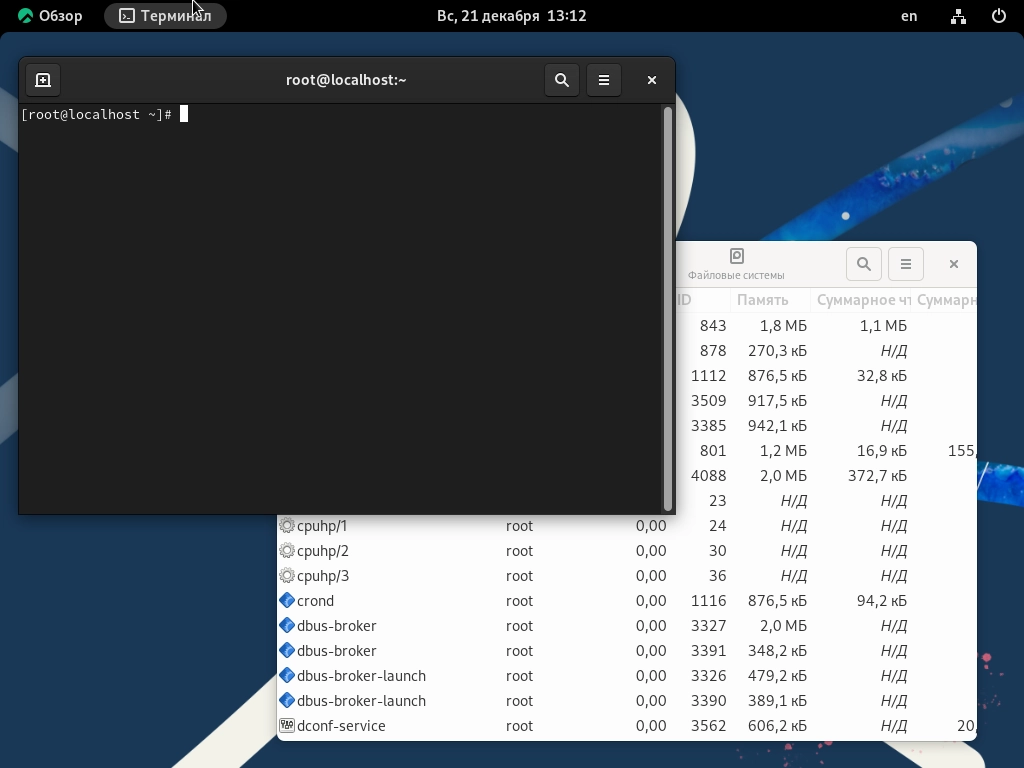
Task: Click process ID 1112 cell
Action: (709, 376)
